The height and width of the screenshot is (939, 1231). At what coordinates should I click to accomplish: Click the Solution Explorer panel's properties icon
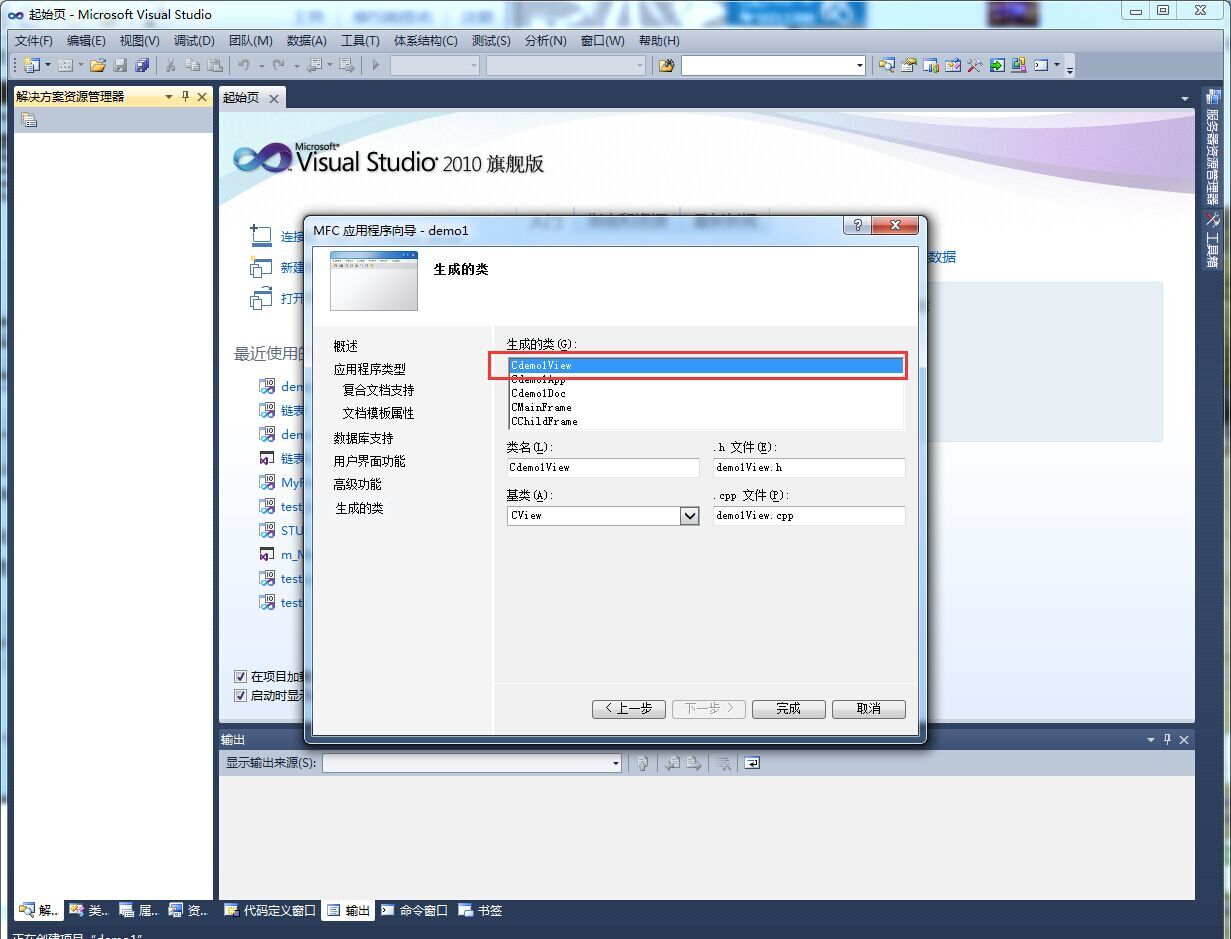[29, 120]
